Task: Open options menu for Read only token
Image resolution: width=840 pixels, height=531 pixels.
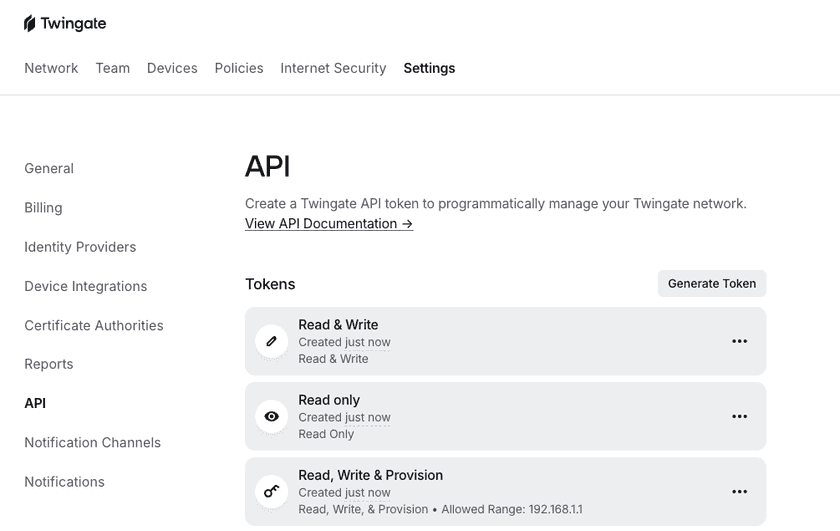Action: [x=739, y=416]
